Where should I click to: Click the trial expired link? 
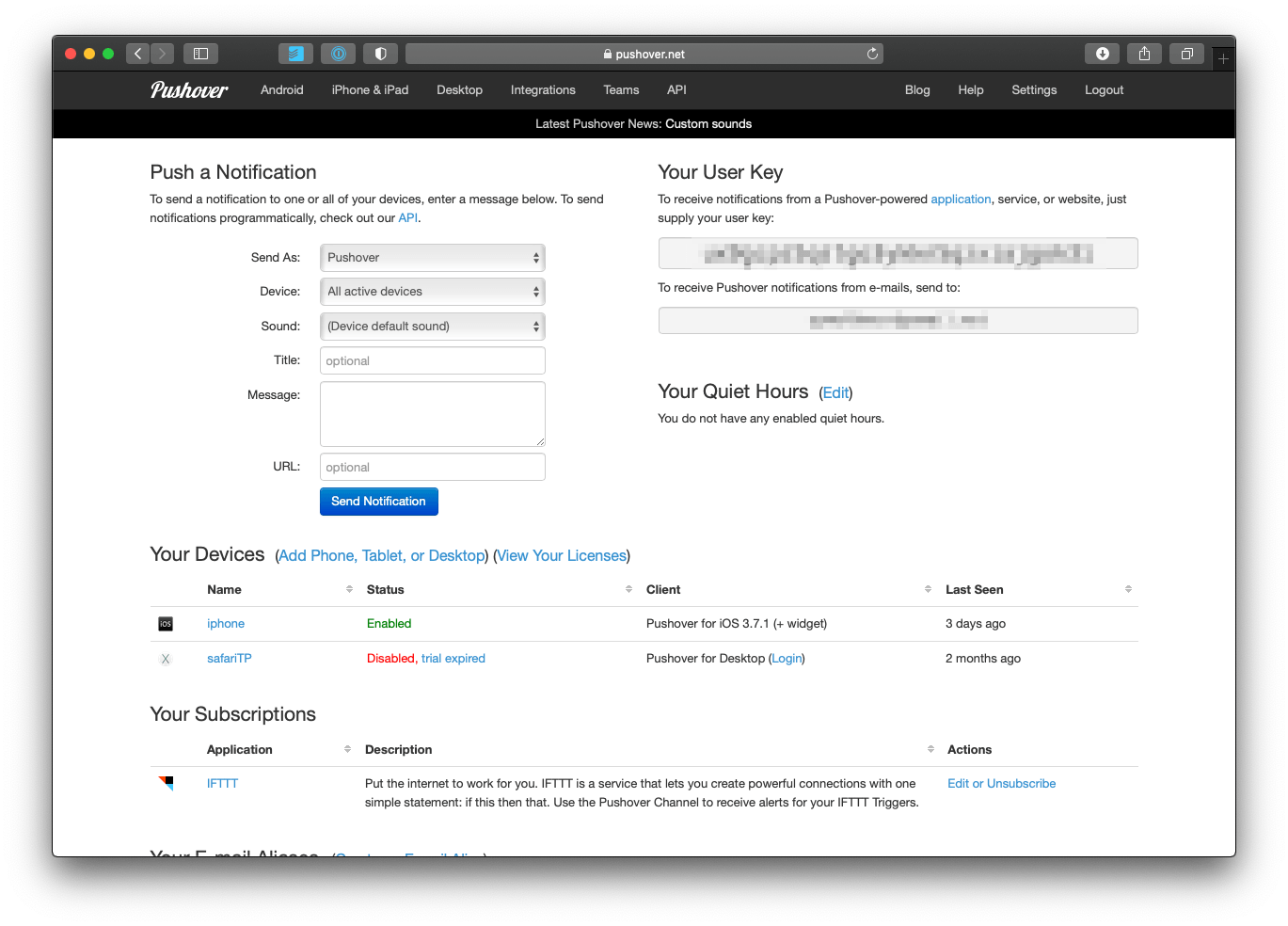(453, 659)
